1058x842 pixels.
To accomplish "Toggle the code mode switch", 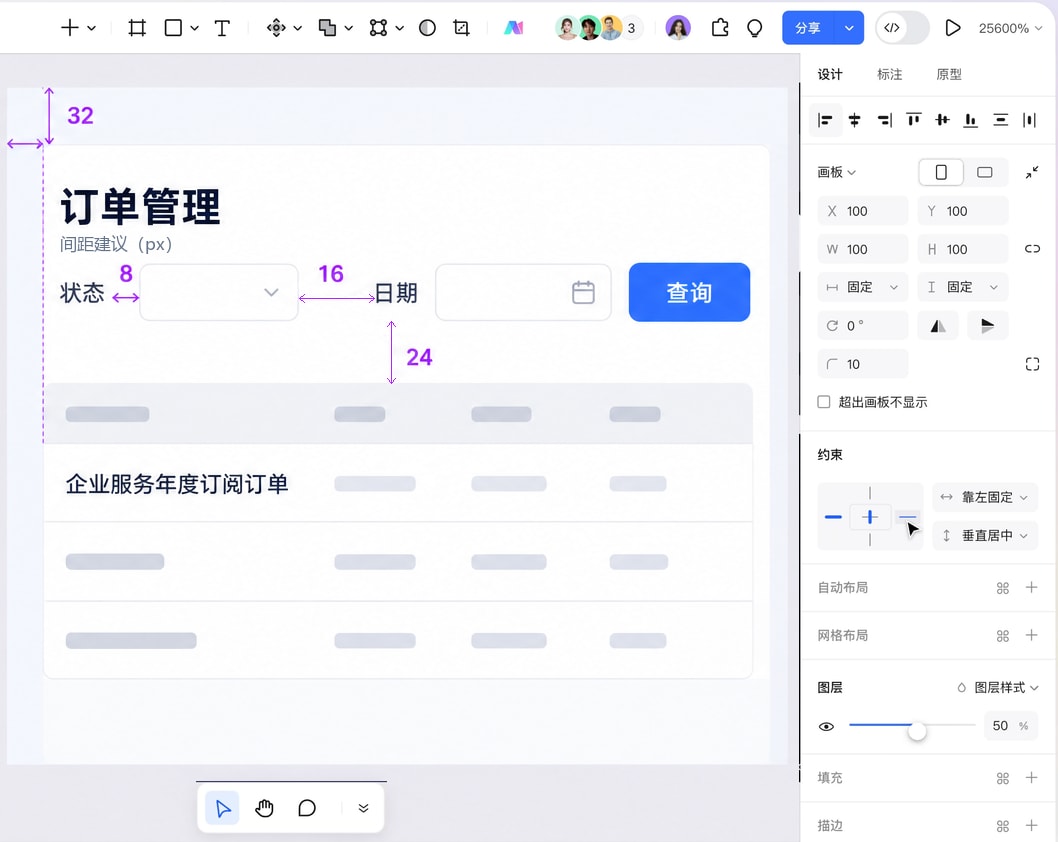I will click(x=902, y=28).
